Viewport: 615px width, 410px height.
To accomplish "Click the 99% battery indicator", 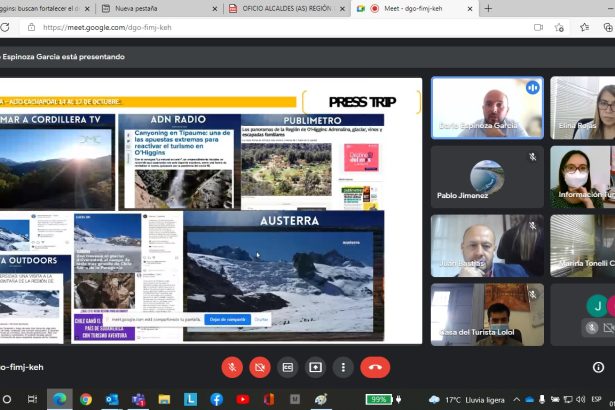I will coord(379,399).
